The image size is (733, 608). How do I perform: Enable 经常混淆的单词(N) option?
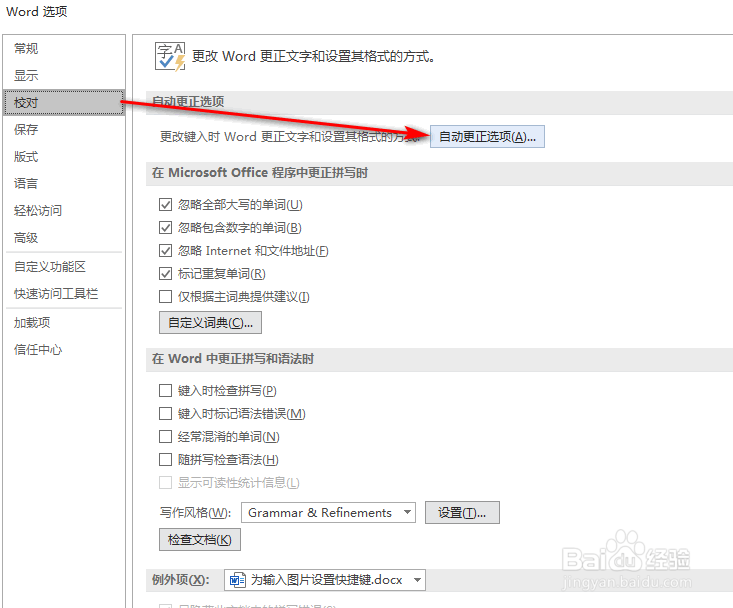(x=165, y=436)
